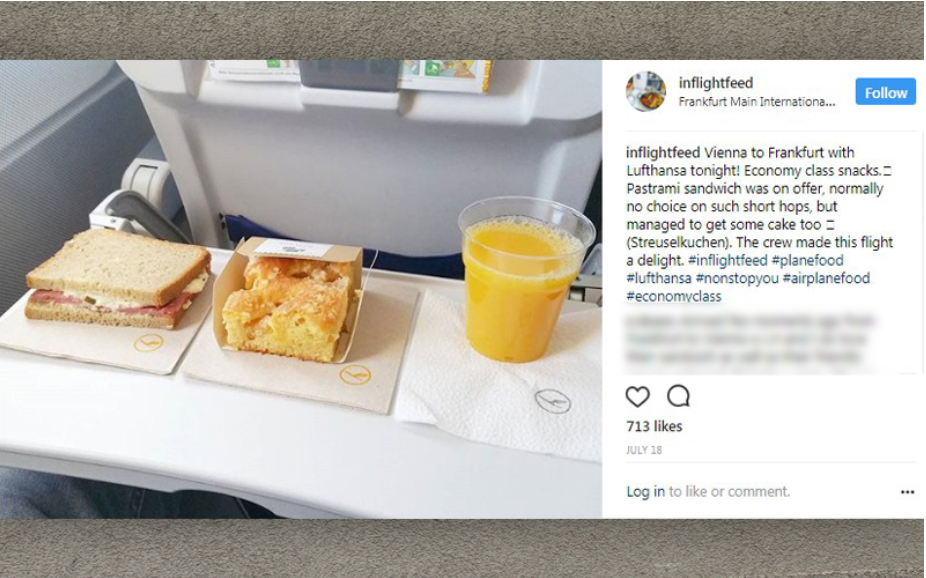
Task: Open comments via the speech bubble icon
Action: pyautogui.click(x=678, y=396)
